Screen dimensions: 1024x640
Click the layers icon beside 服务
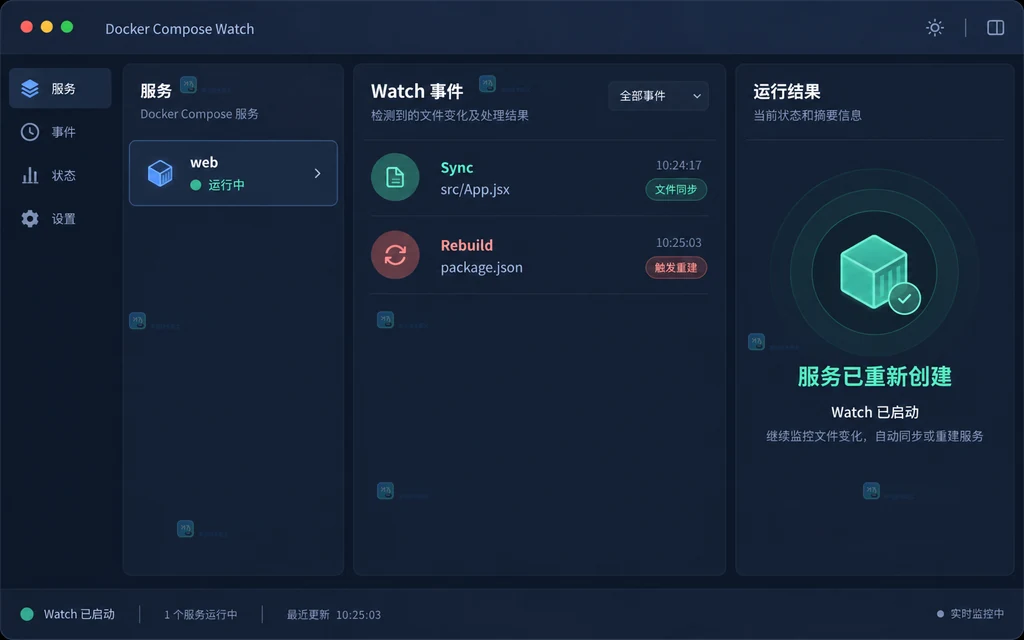point(30,88)
